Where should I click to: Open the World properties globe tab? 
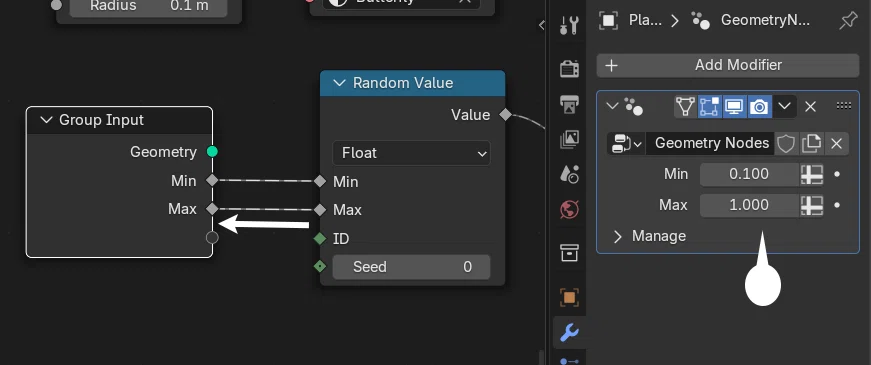pyautogui.click(x=569, y=210)
